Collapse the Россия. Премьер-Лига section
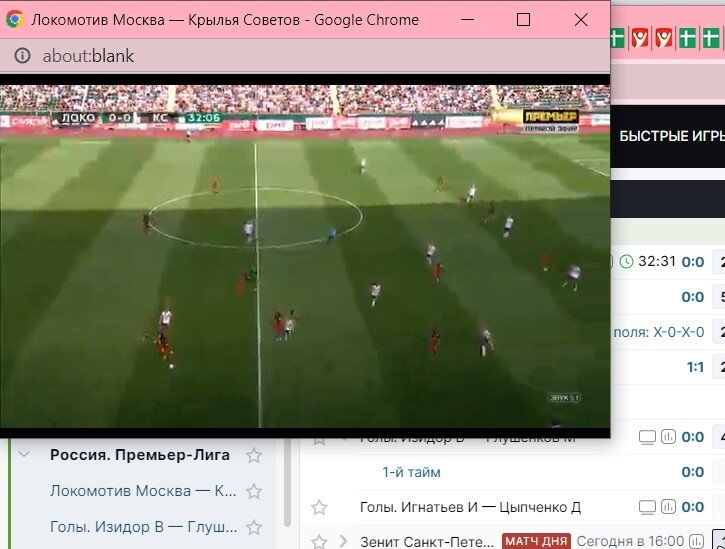Viewport: 725px width, 549px height. pos(24,456)
